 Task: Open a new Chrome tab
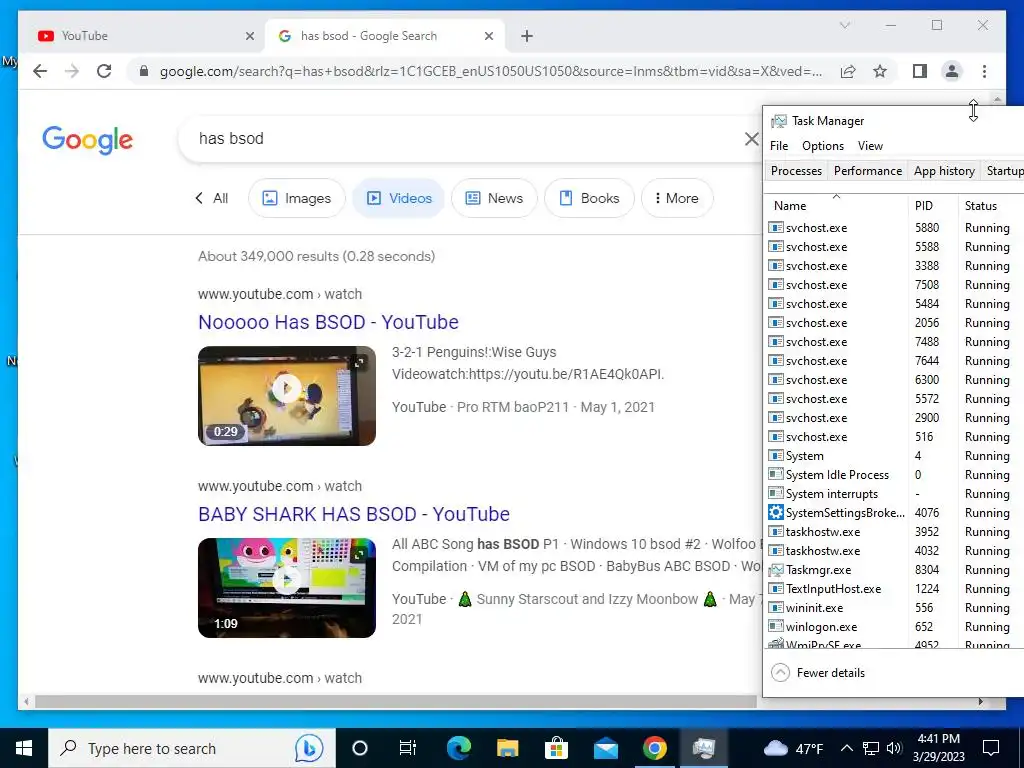(526, 36)
